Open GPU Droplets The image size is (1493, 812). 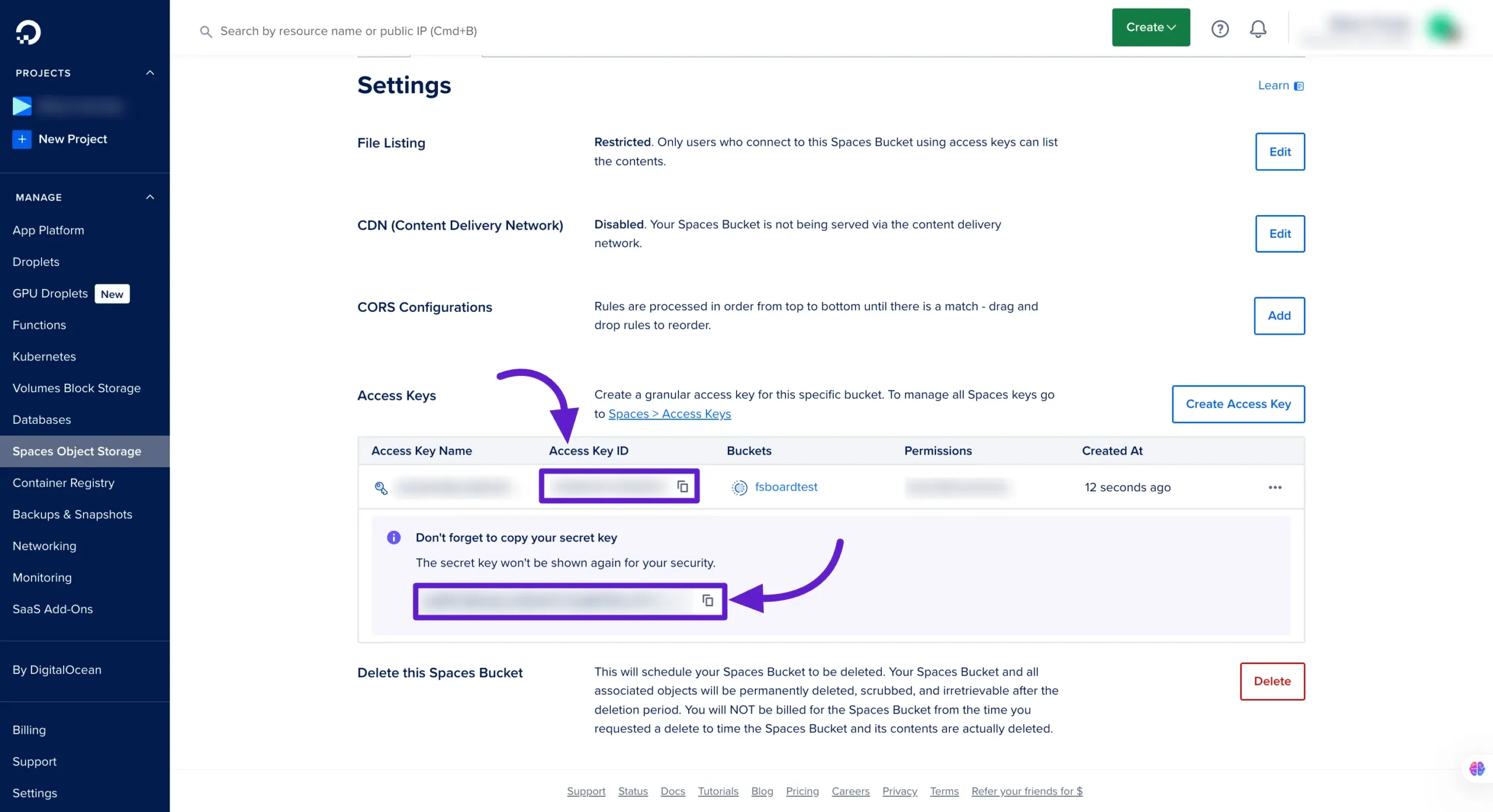pos(50,293)
